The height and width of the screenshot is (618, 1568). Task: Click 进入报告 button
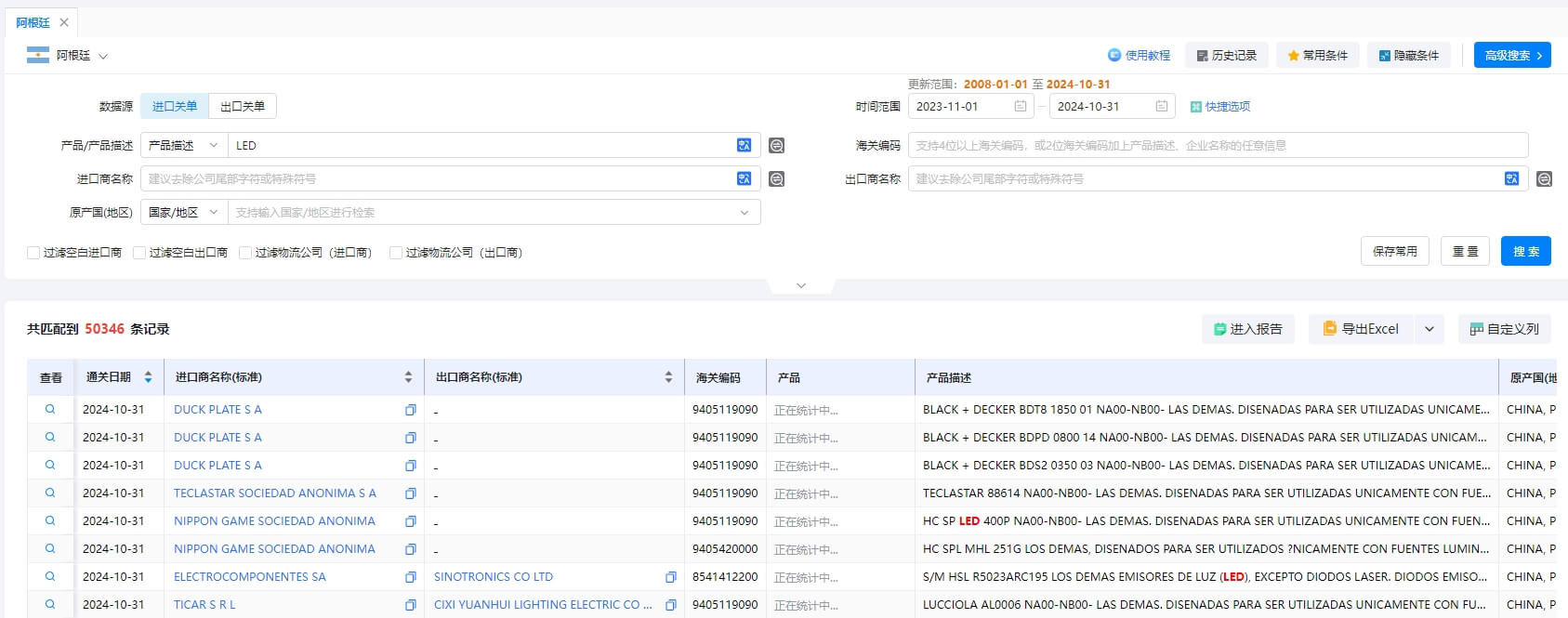pyautogui.click(x=1248, y=329)
